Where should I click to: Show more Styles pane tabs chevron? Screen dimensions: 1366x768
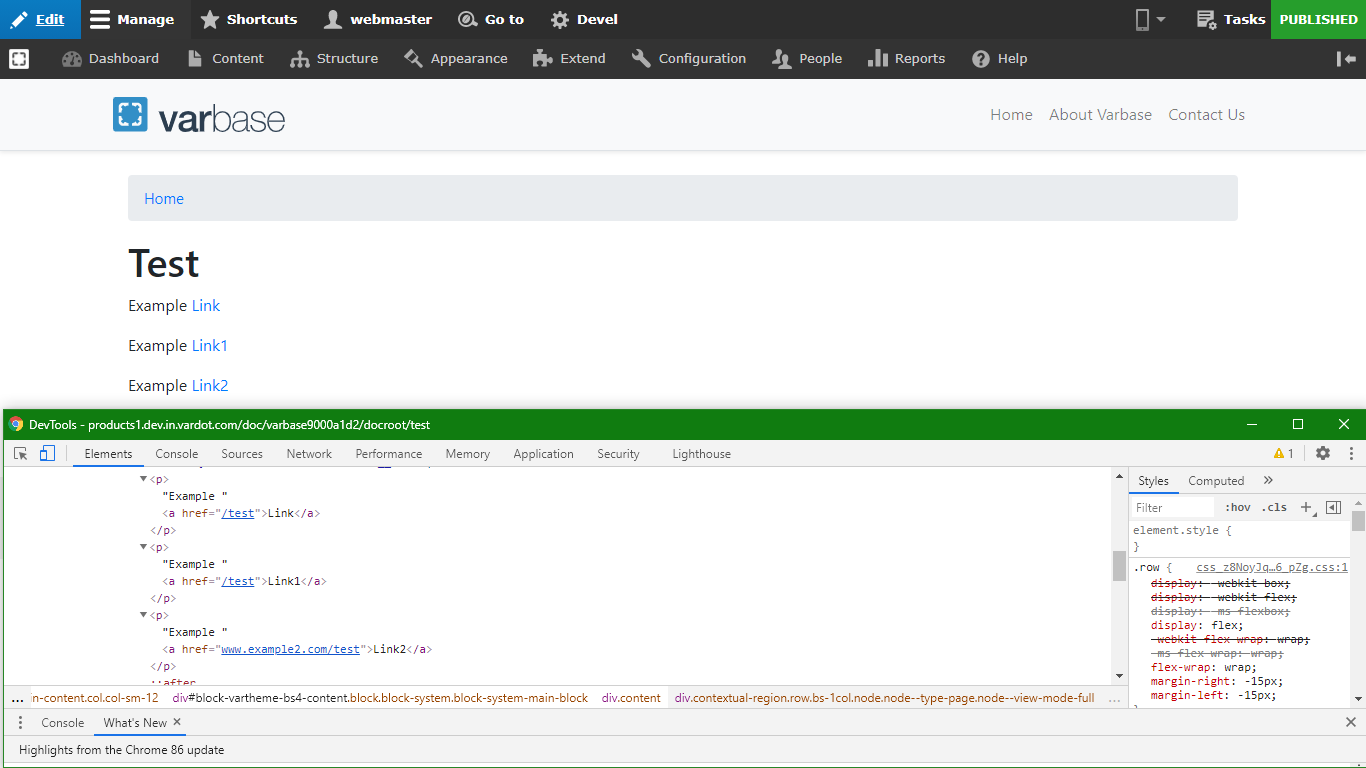(x=1269, y=481)
